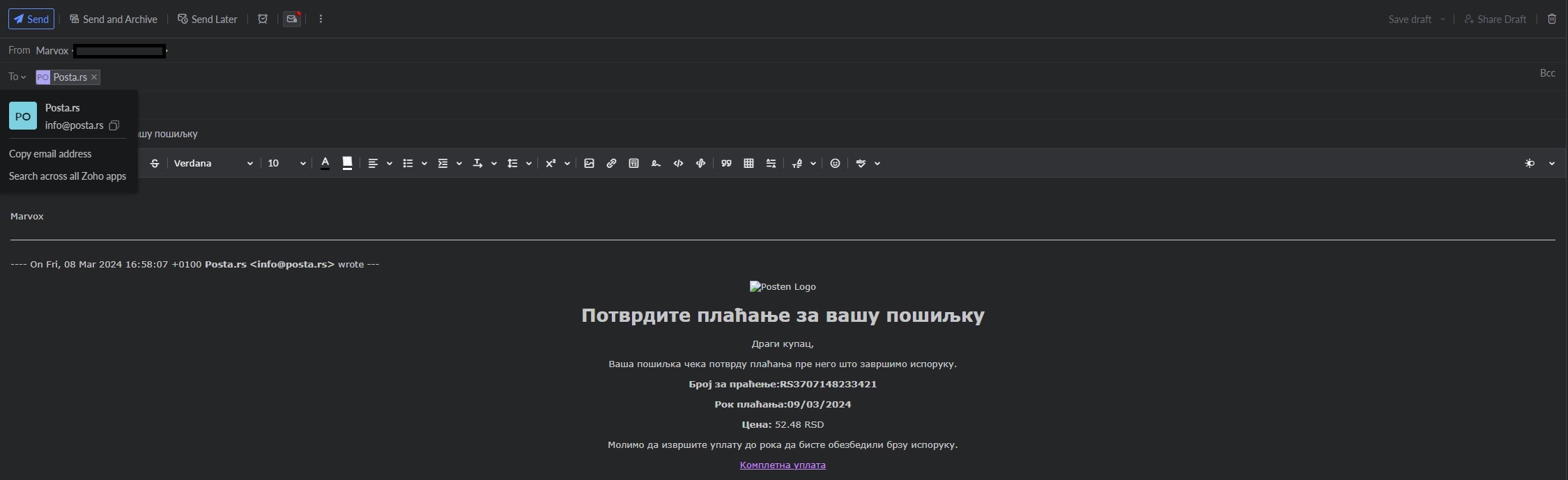Open the three-dot more options menu

click(321, 19)
